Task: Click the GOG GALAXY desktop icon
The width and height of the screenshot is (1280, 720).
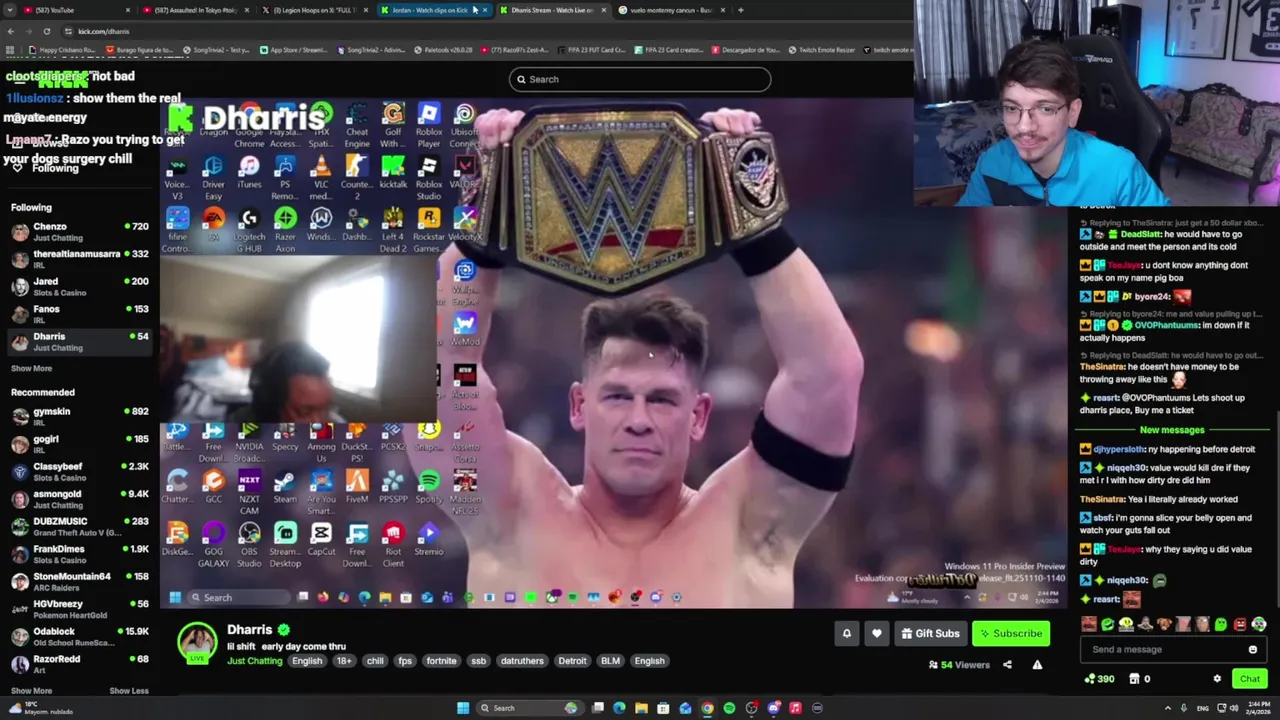Action: tap(213, 545)
